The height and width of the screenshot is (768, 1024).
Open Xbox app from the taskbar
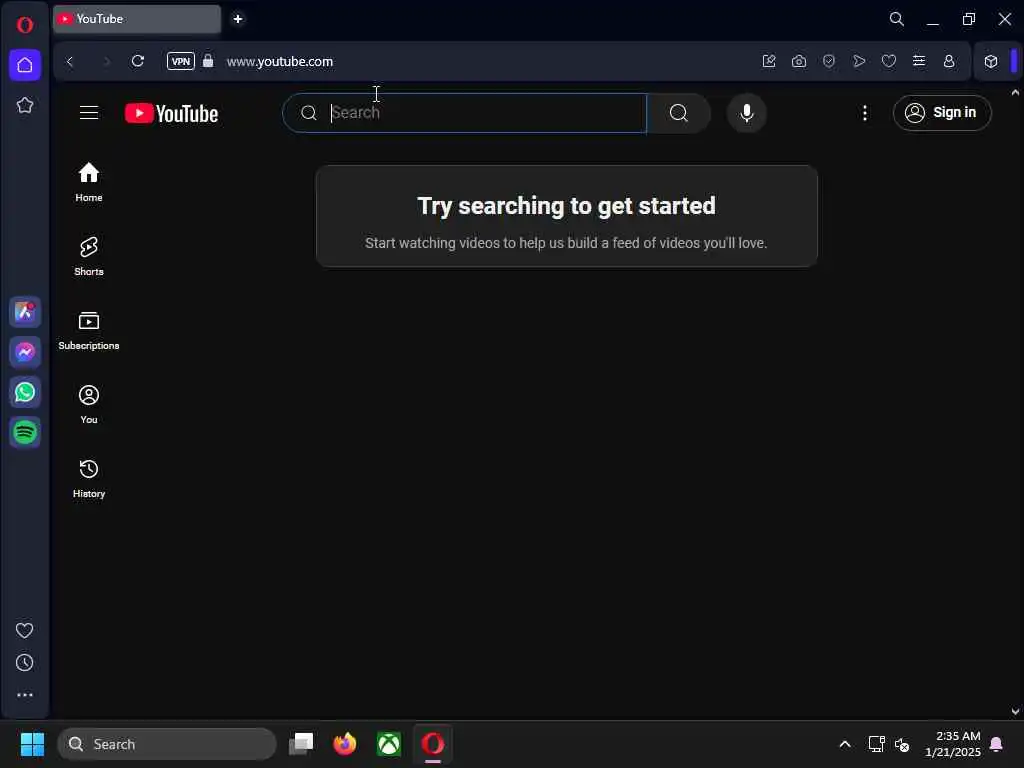pos(389,744)
